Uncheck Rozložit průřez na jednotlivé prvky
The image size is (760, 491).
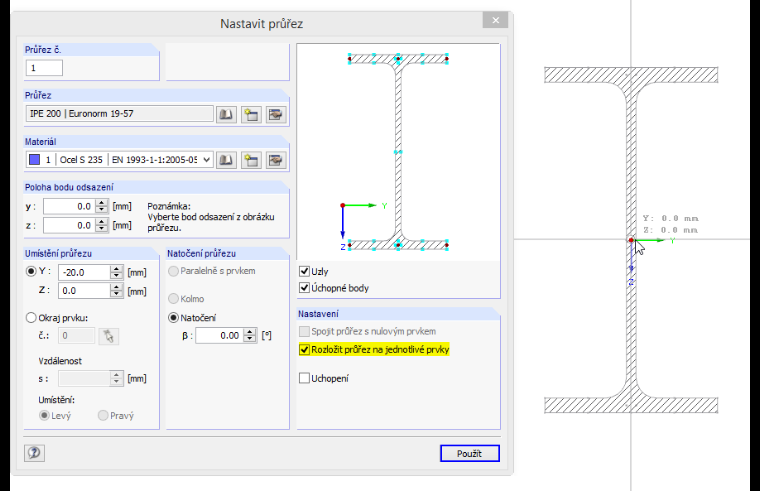pos(304,349)
